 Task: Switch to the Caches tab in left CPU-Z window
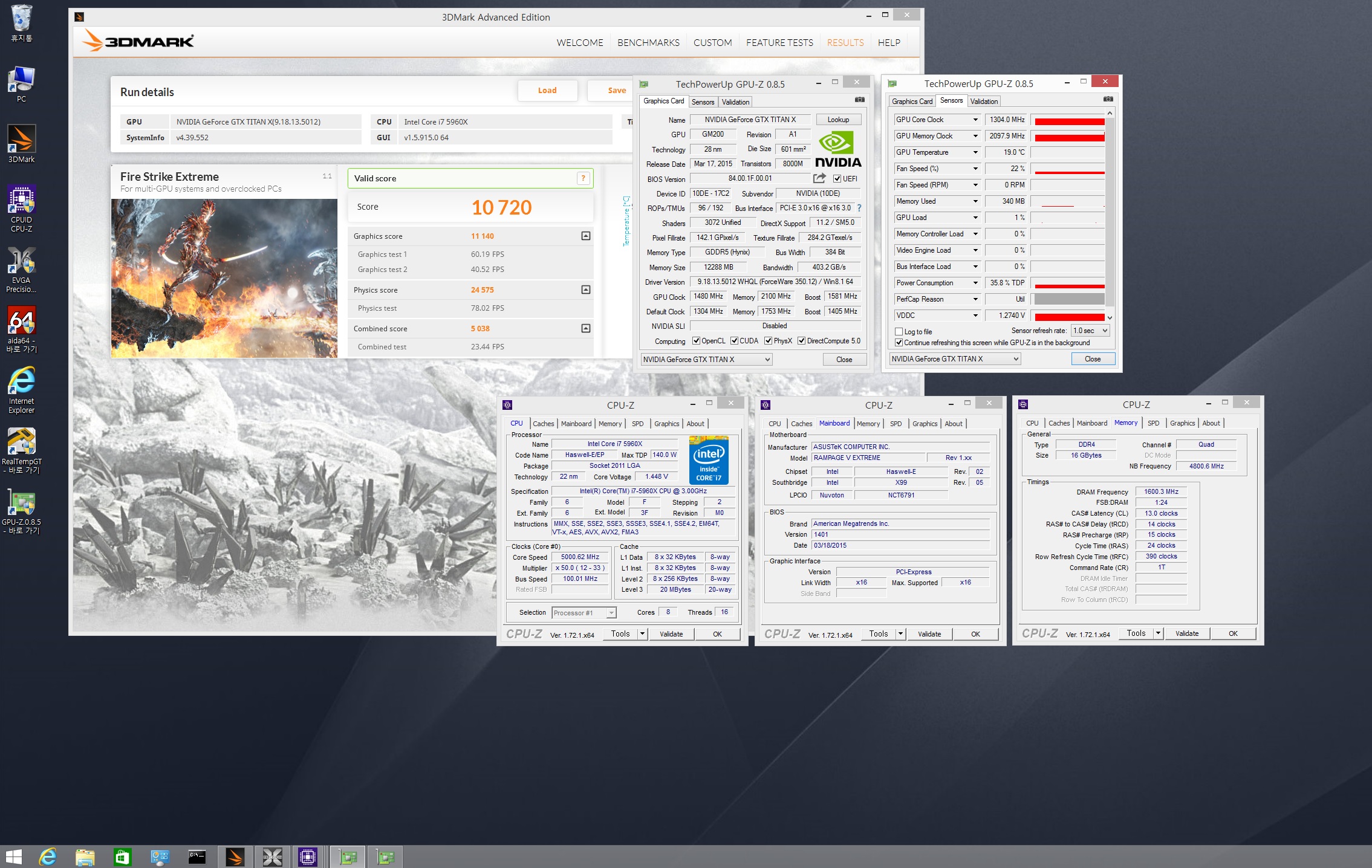[x=543, y=424]
